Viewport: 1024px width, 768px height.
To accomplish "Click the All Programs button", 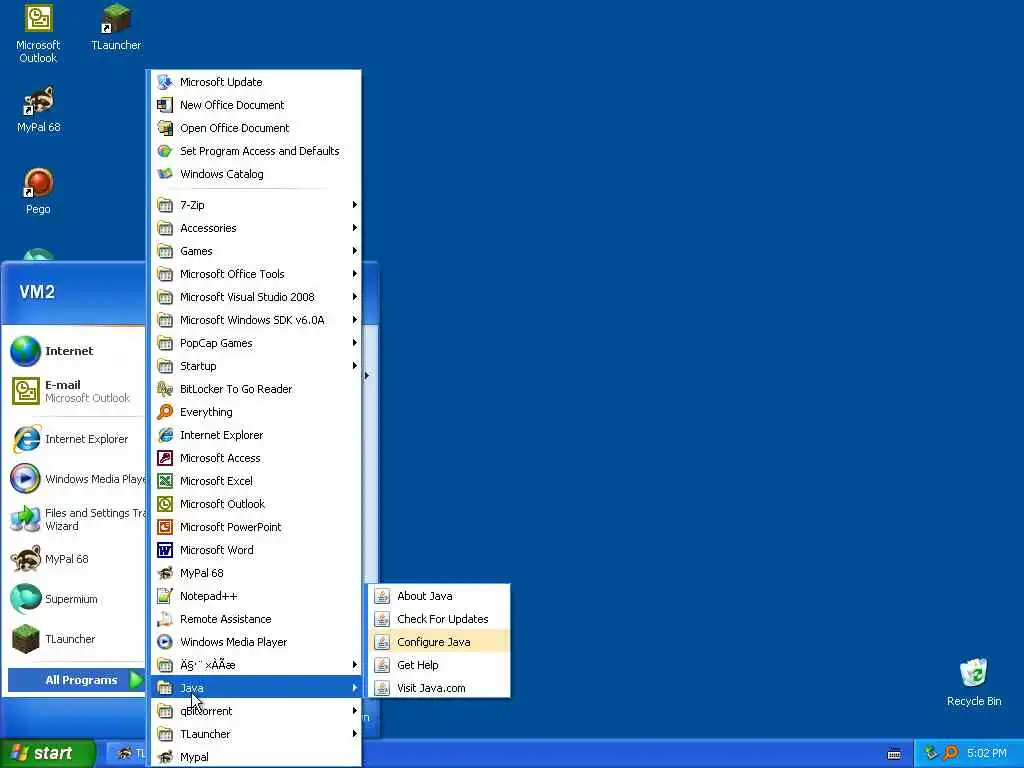I will click(x=76, y=680).
